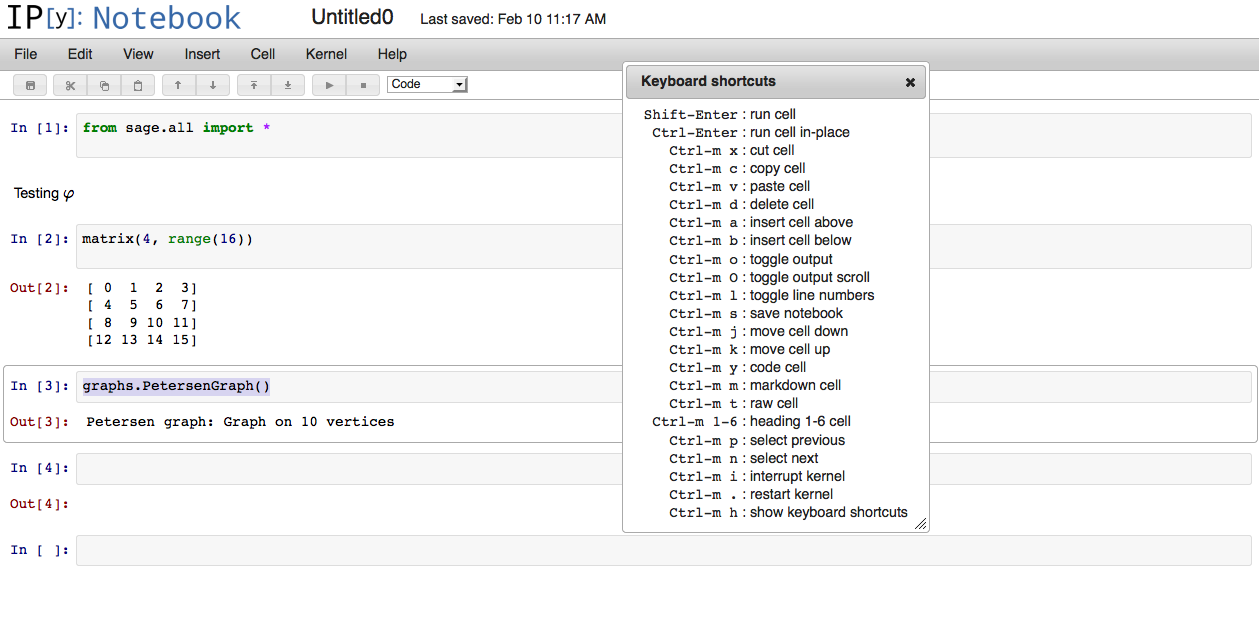Viewport: 1259px width, 636px height.
Task: Cut the selected cell using the scissors icon
Action: 70,85
